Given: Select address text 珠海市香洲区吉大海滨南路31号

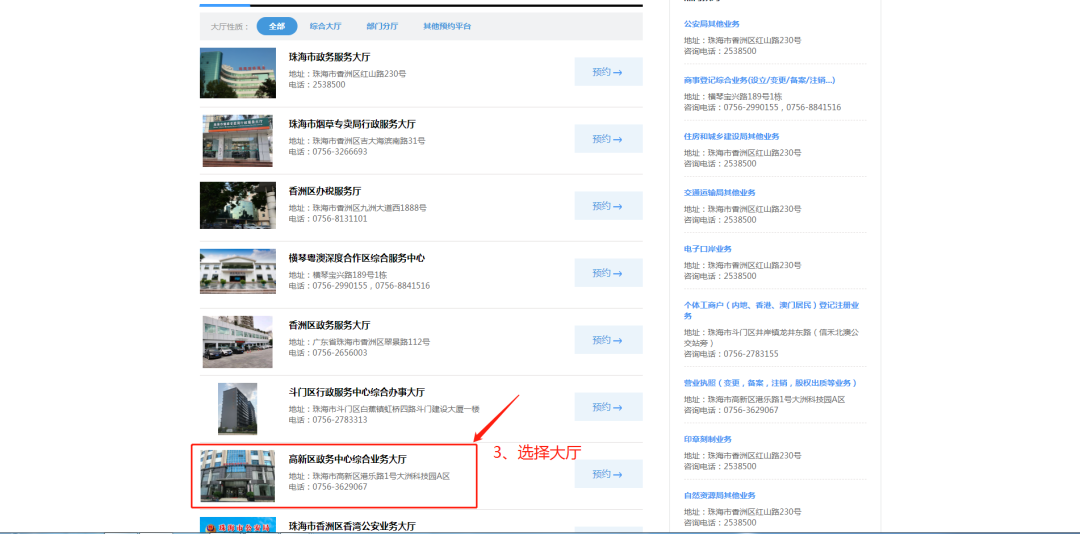Looking at the screenshot, I should tap(368, 141).
